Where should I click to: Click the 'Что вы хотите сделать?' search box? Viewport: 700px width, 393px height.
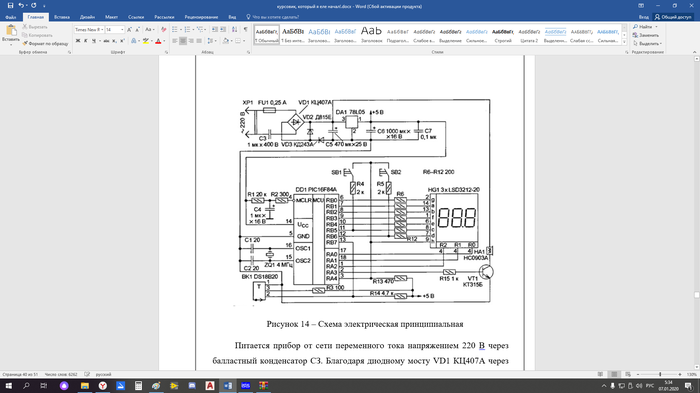(x=273, y=17)
